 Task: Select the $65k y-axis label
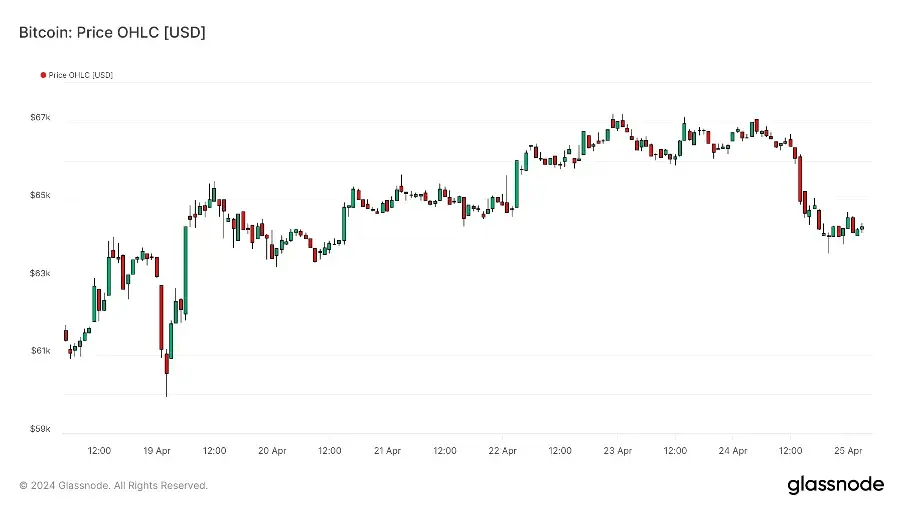pos(40,195)
